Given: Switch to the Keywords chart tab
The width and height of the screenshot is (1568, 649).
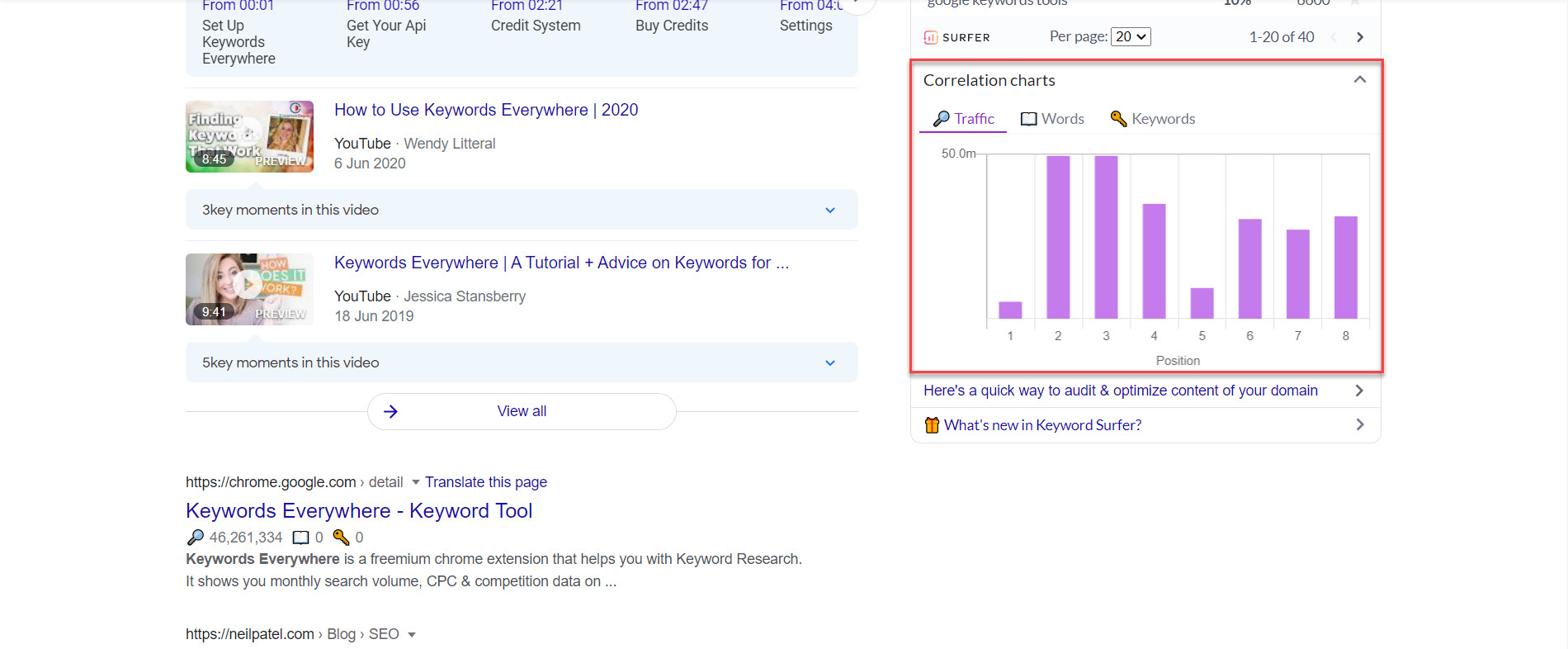Looking at the screenshot, I should (x=1152, y=119).
